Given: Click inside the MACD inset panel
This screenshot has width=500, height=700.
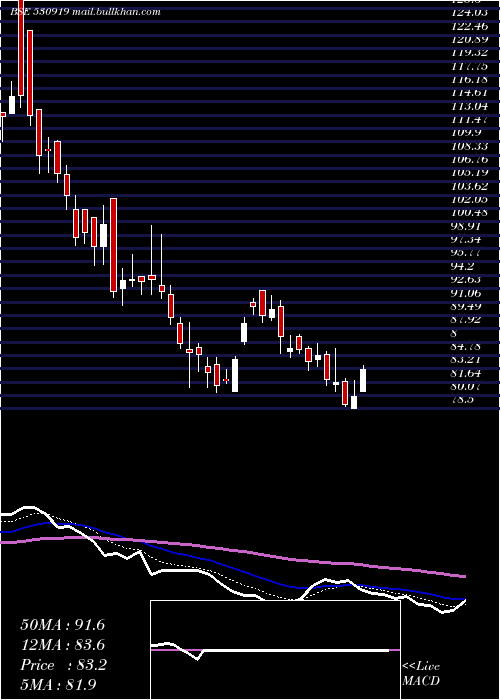Looking at the screenshot, I should 275,650.
